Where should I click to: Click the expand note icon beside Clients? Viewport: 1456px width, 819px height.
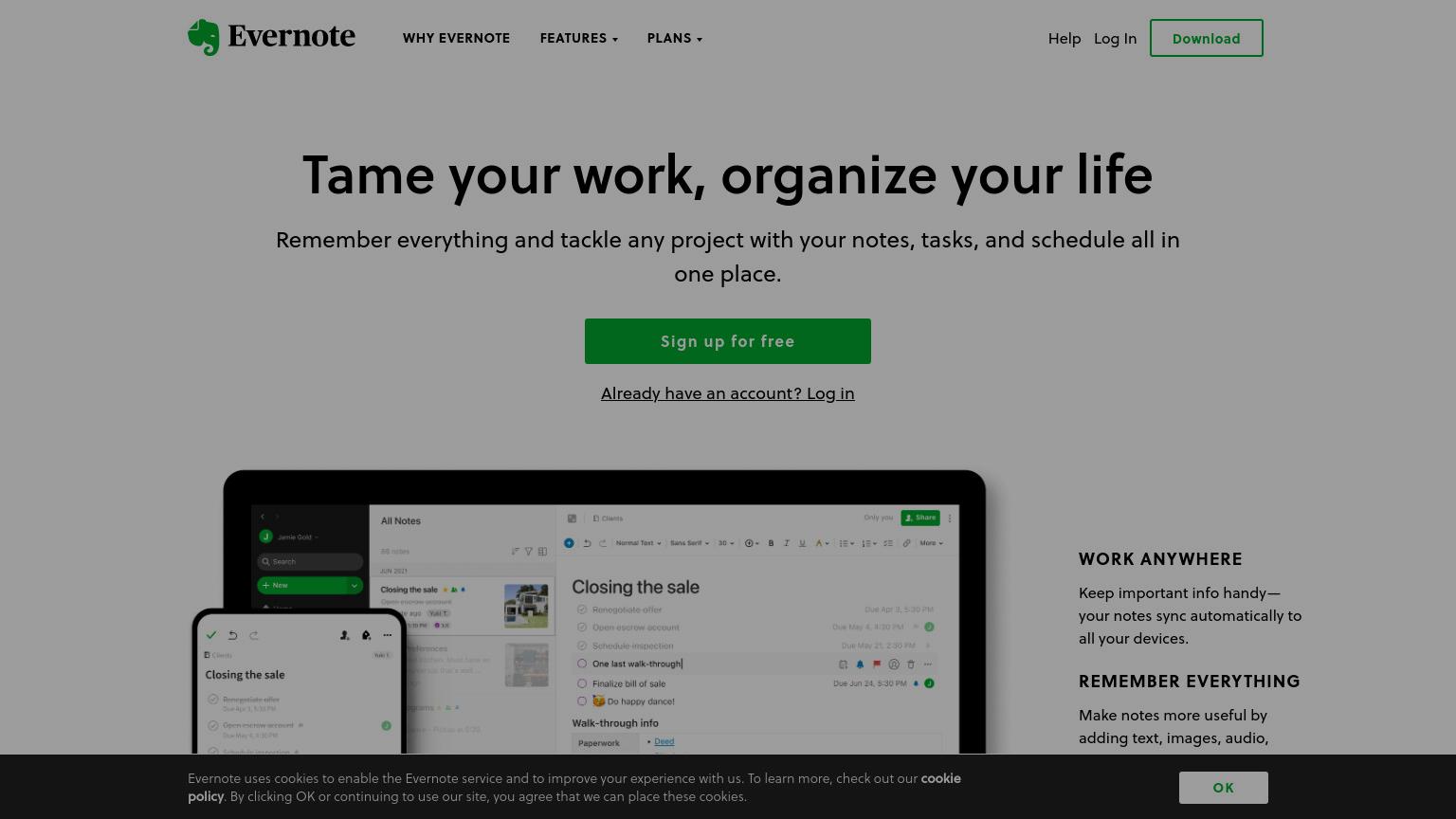(x=572, y=519)
